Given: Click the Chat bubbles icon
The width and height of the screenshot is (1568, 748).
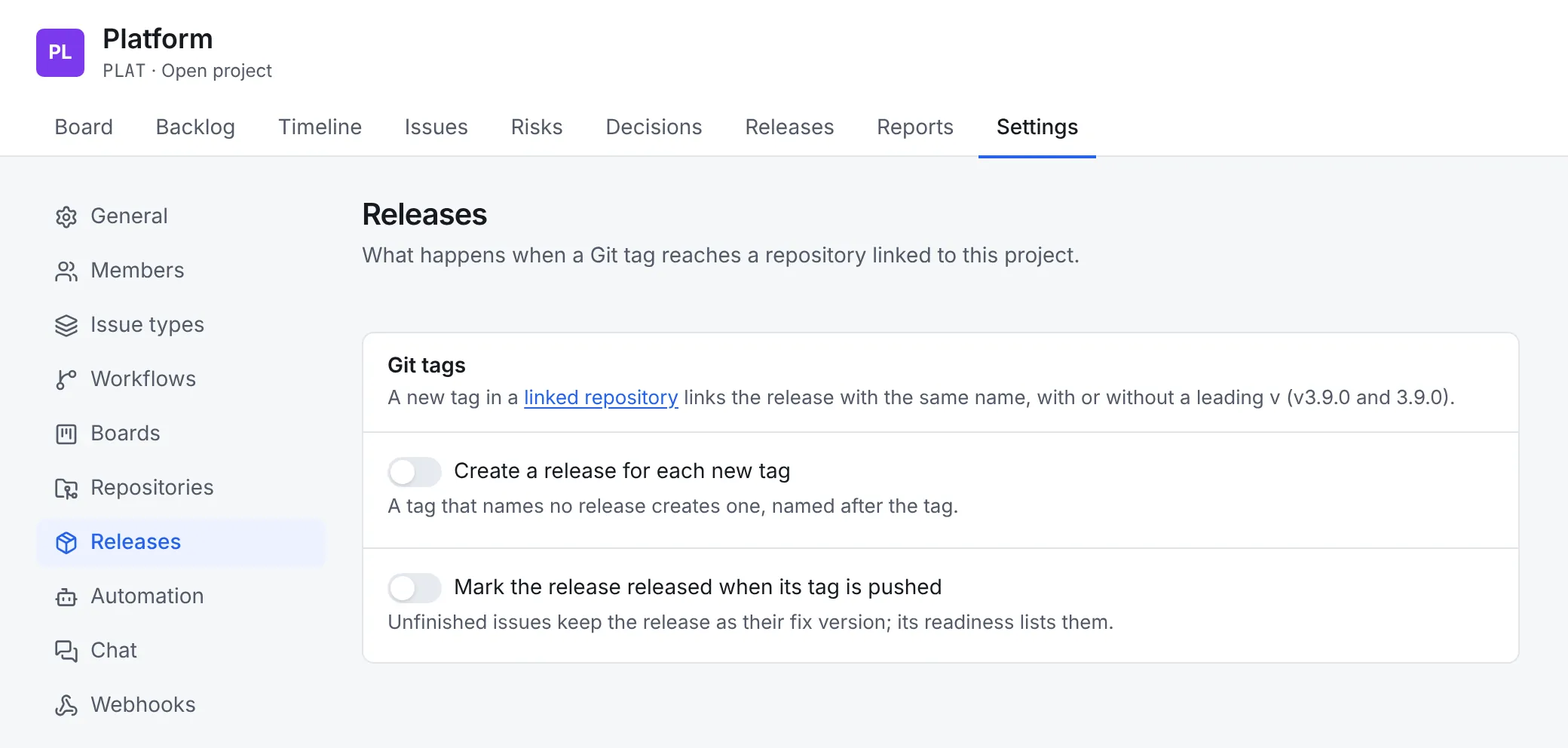Looking at the screenshot, I should 66,651.
